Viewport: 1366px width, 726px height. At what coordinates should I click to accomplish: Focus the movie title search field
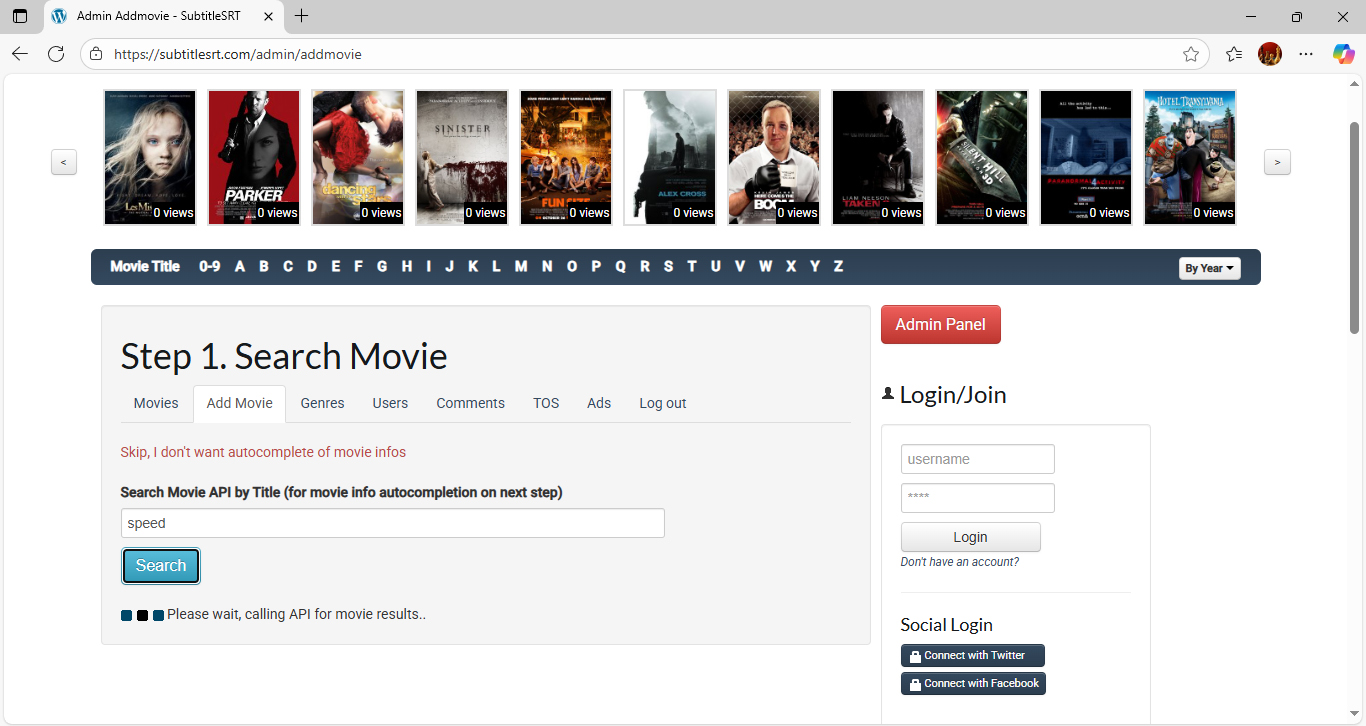coord(392,523)
